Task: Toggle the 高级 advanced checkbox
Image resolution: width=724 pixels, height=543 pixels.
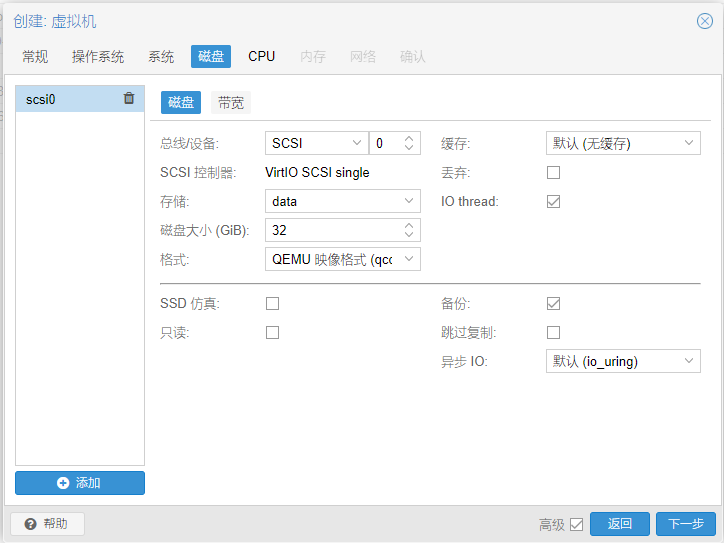Action: point(576,524)
